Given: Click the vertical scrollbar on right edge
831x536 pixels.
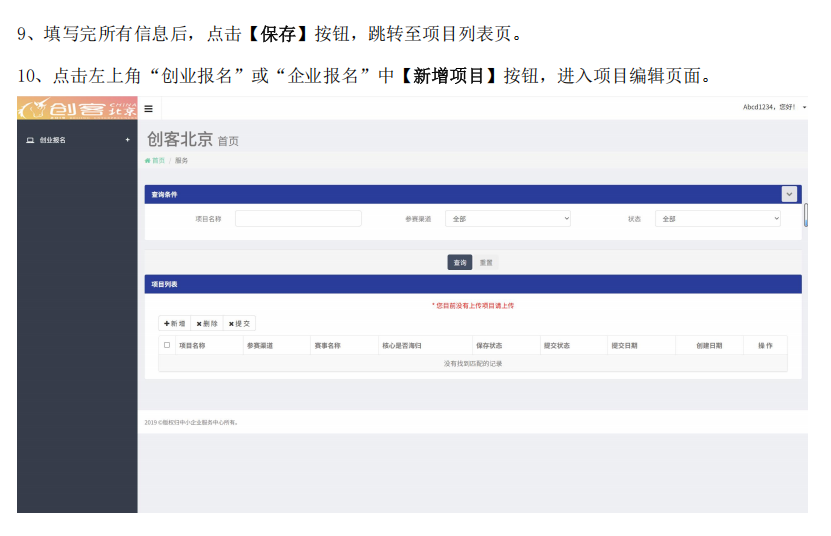Looking at the screenshot, I should pyautogui.click(x=805, y=215).
